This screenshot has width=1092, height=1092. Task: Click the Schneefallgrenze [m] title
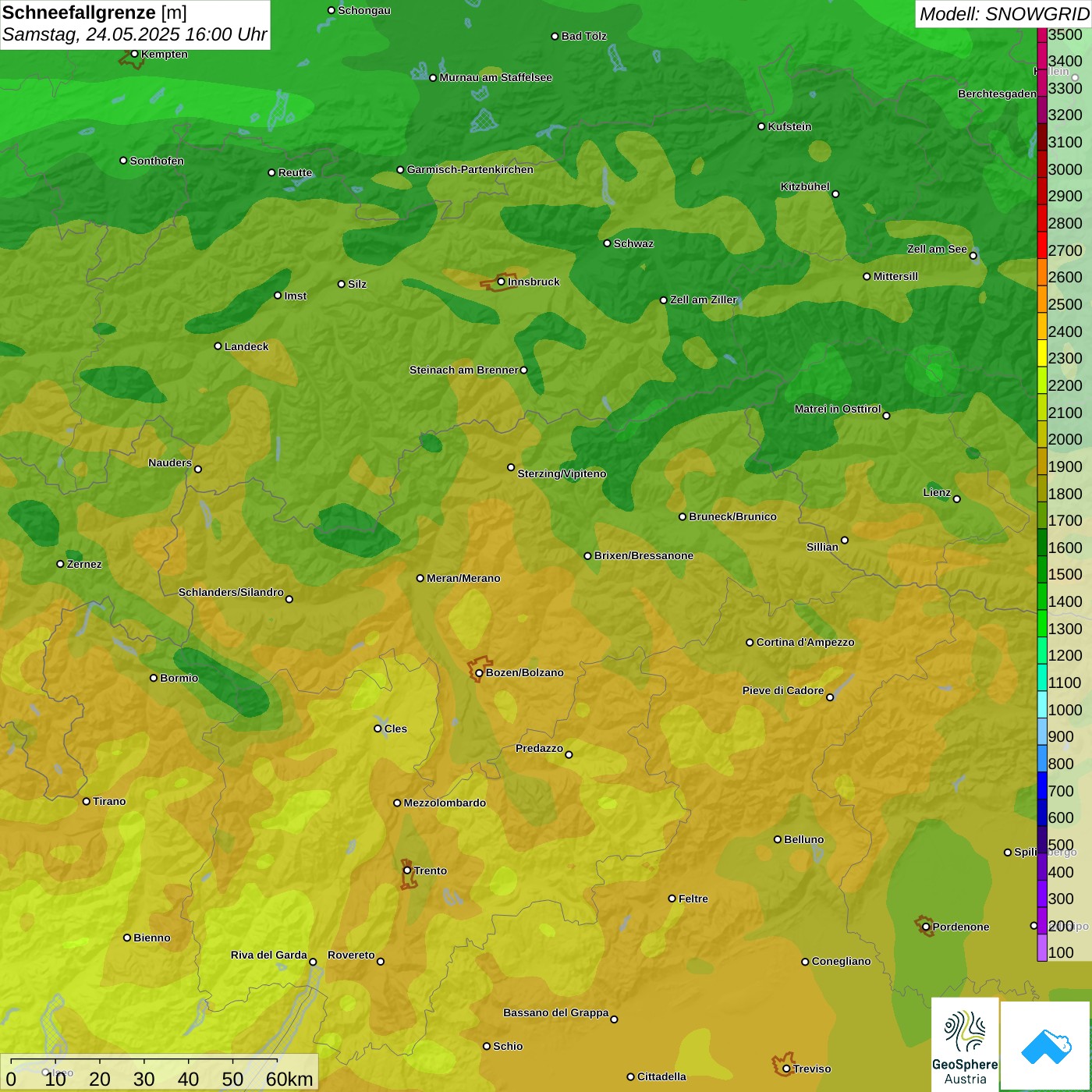point(94,12)
